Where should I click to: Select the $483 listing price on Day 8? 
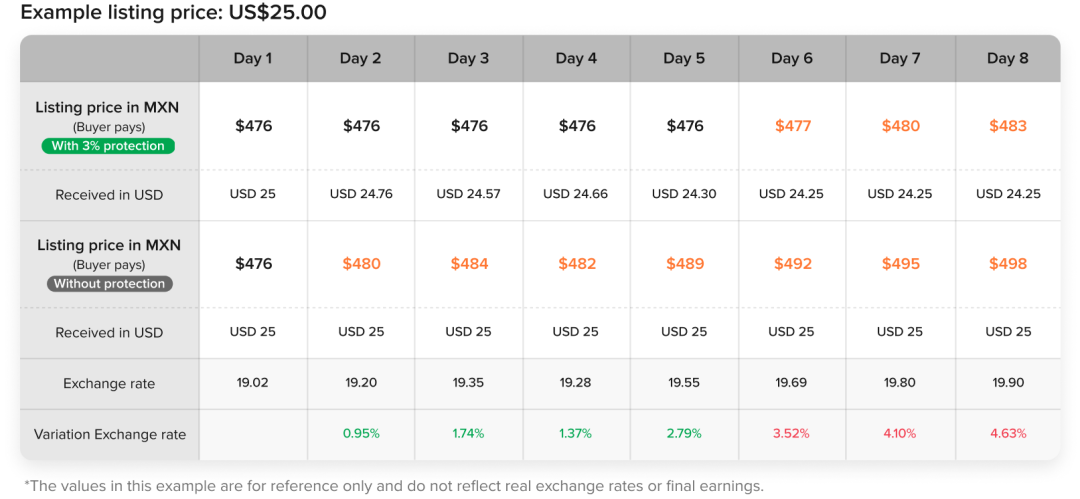click(1008, 126)
